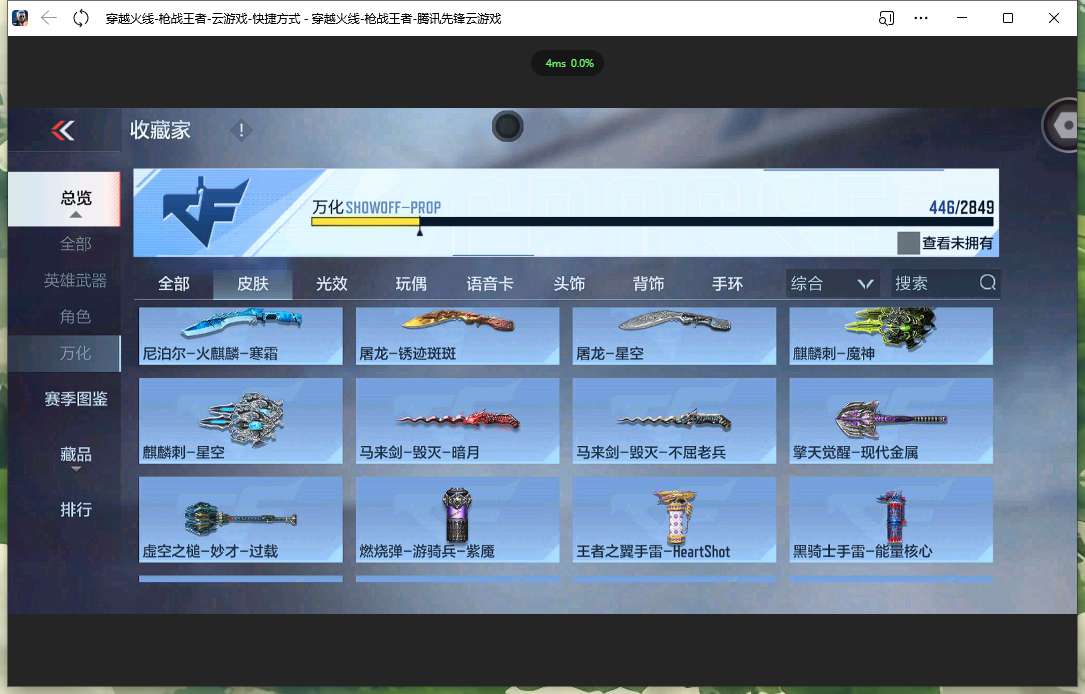Viewport: 1085px width, 694px height.
Task: Switch to the 玩偶 tab
Action: pos(411,284)
